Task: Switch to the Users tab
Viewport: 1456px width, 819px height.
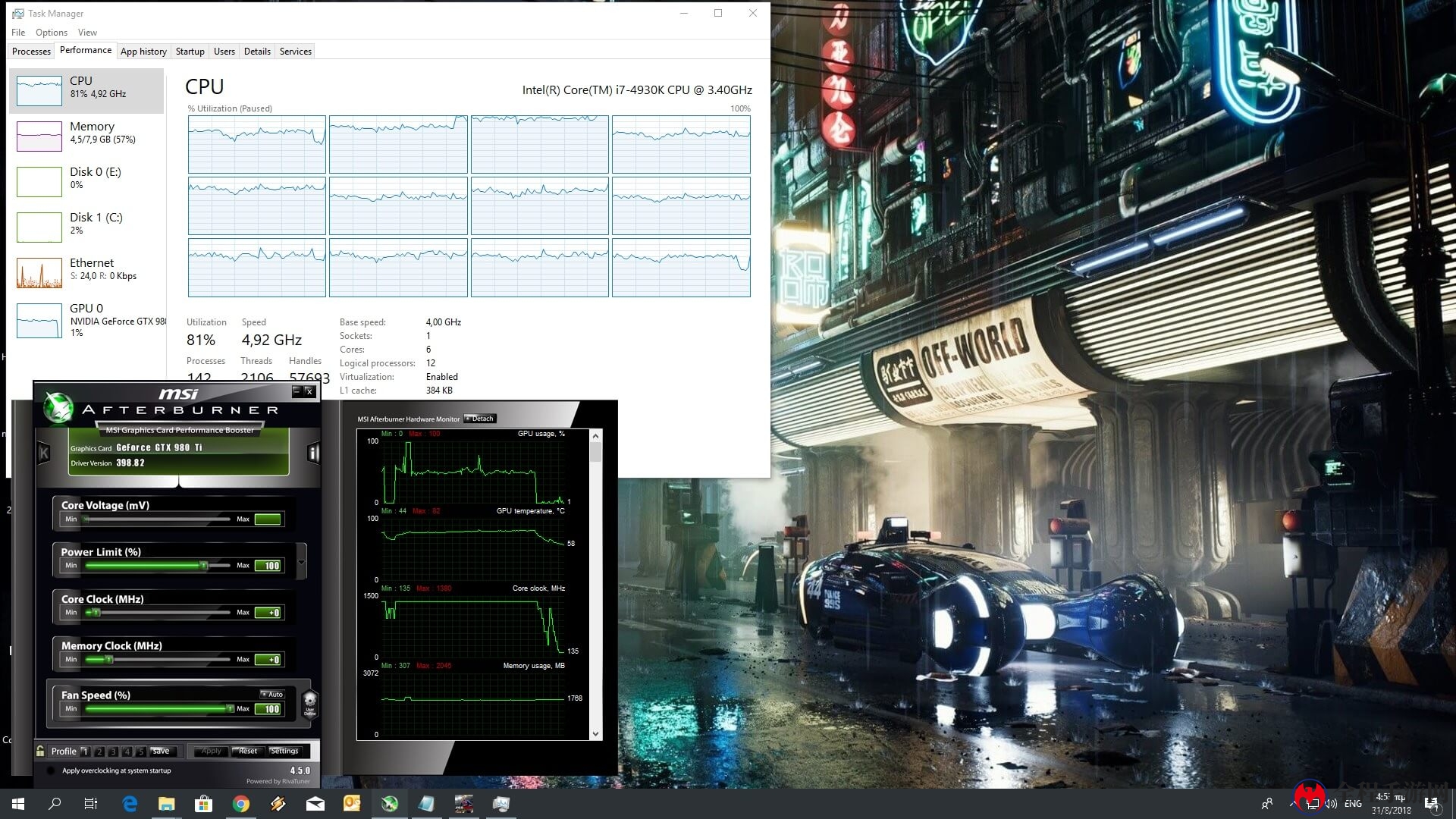Action: [224, 52]
